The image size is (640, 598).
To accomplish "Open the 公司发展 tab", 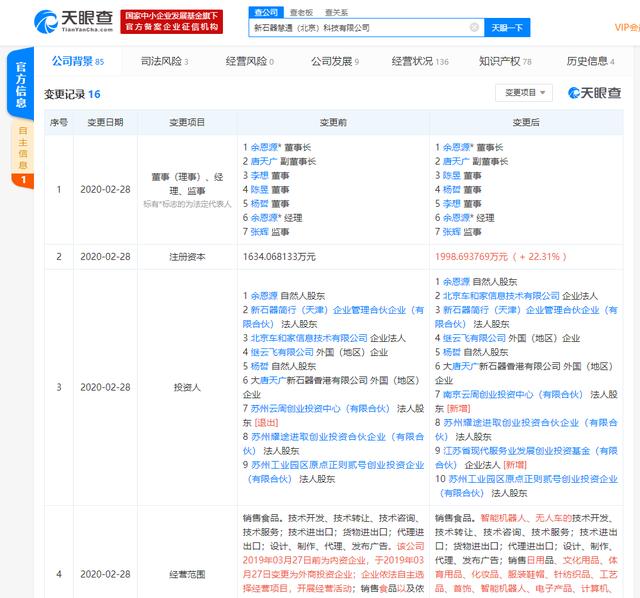I will pos(335,62).
